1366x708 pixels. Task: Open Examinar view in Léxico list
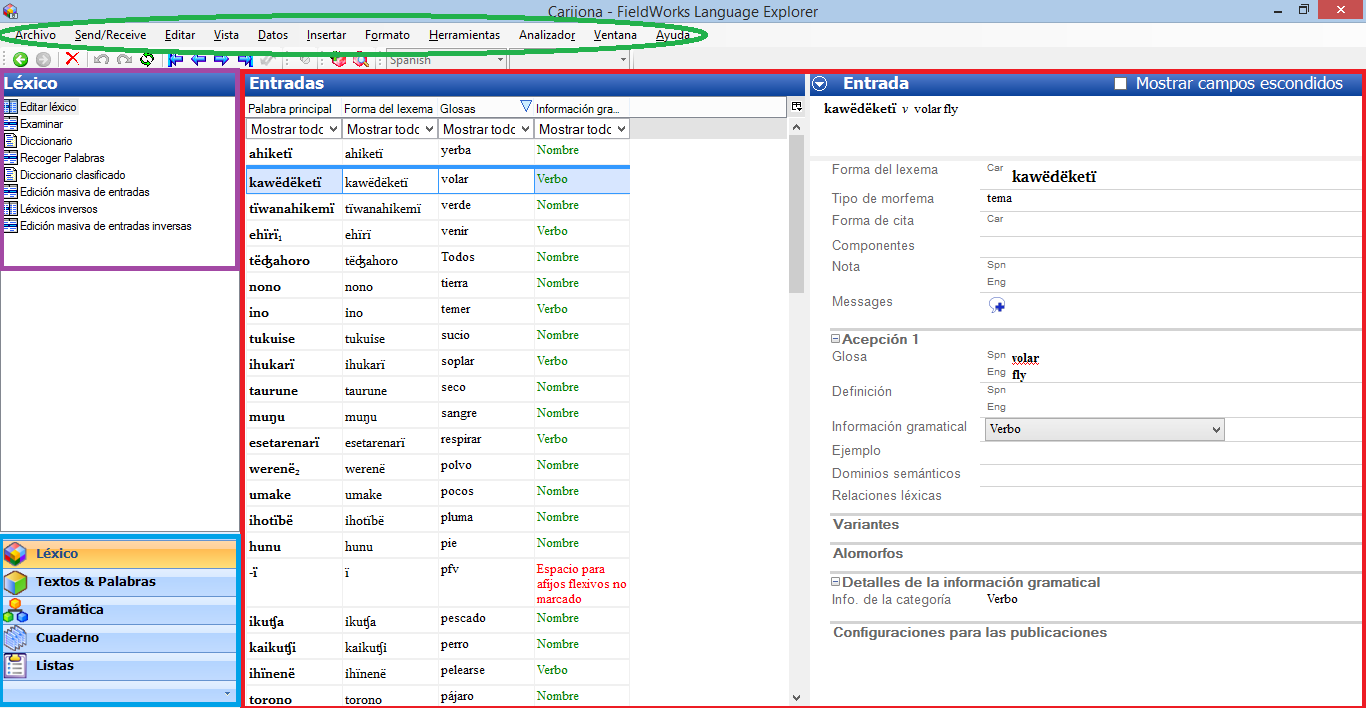pos(34,124)
